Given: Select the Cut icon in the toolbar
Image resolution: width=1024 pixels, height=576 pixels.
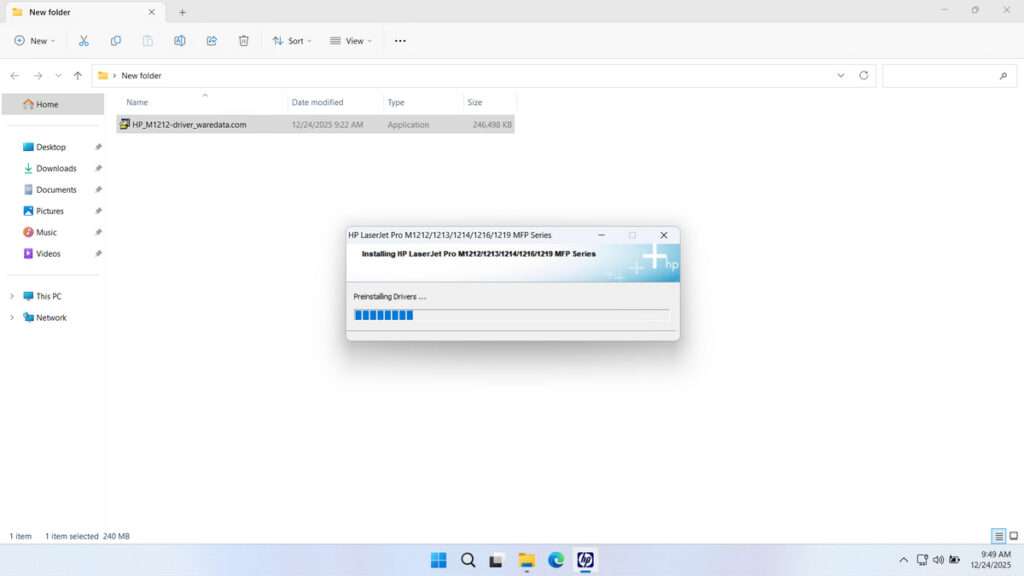Looking at the screenshot, I should click(x=84, y=40).
